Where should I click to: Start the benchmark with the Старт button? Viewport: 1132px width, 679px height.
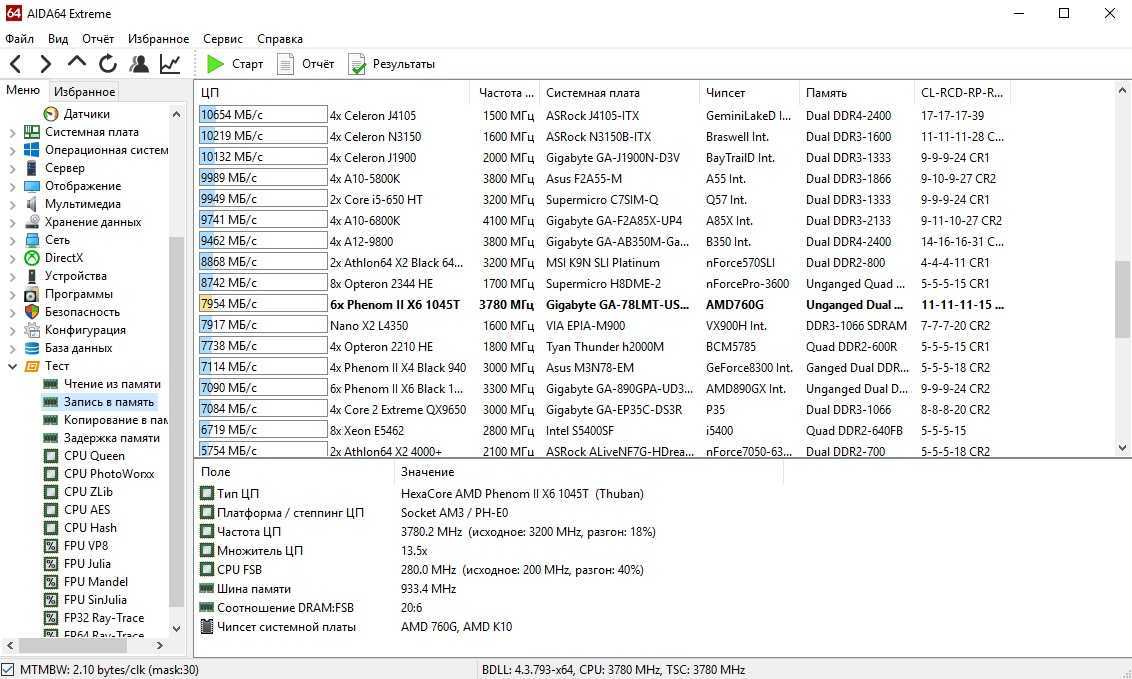click(x=235, y=64)
